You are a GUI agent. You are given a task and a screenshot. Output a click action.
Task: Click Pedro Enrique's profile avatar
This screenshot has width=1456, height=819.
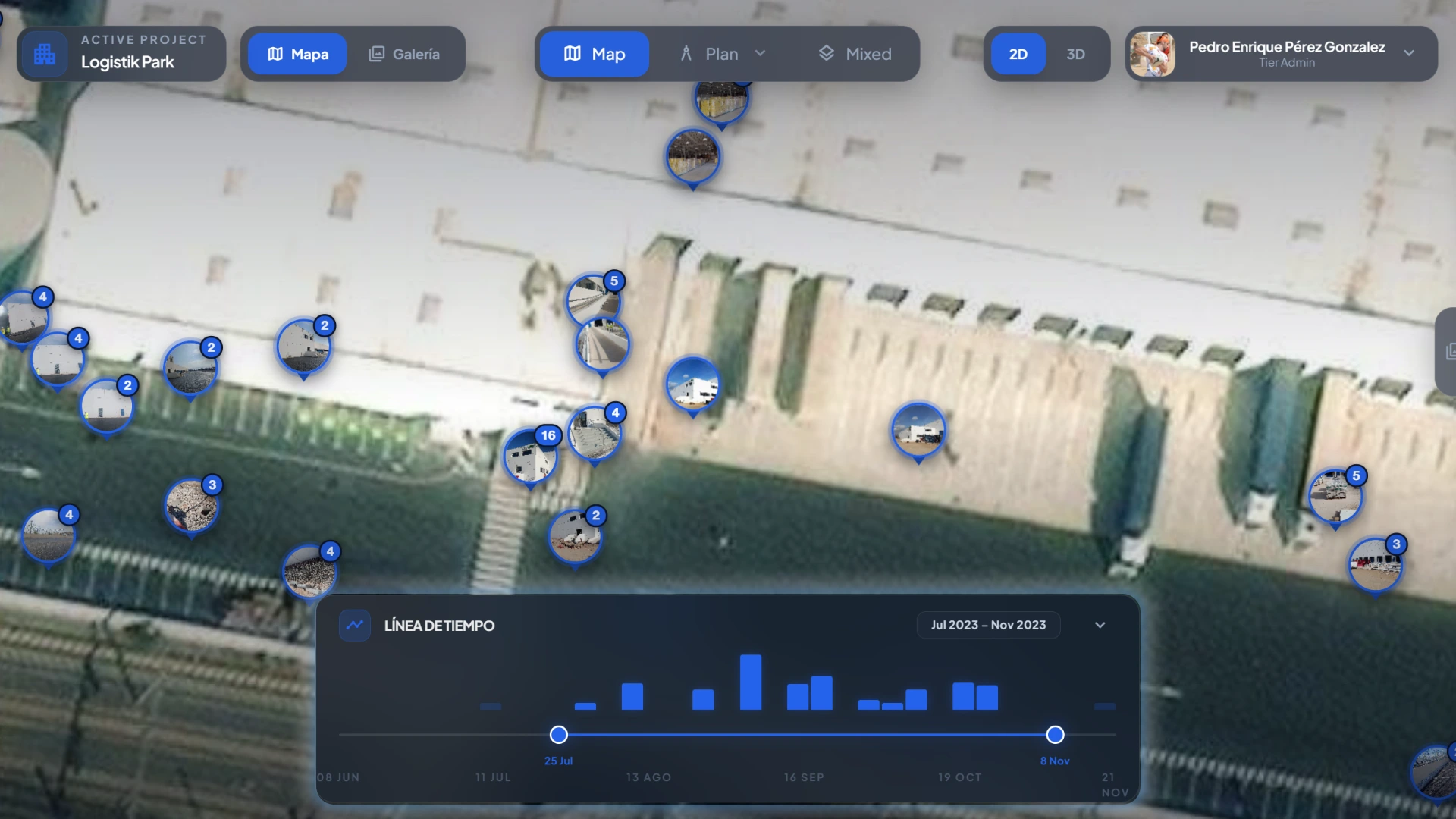[x=1152, y=54]
